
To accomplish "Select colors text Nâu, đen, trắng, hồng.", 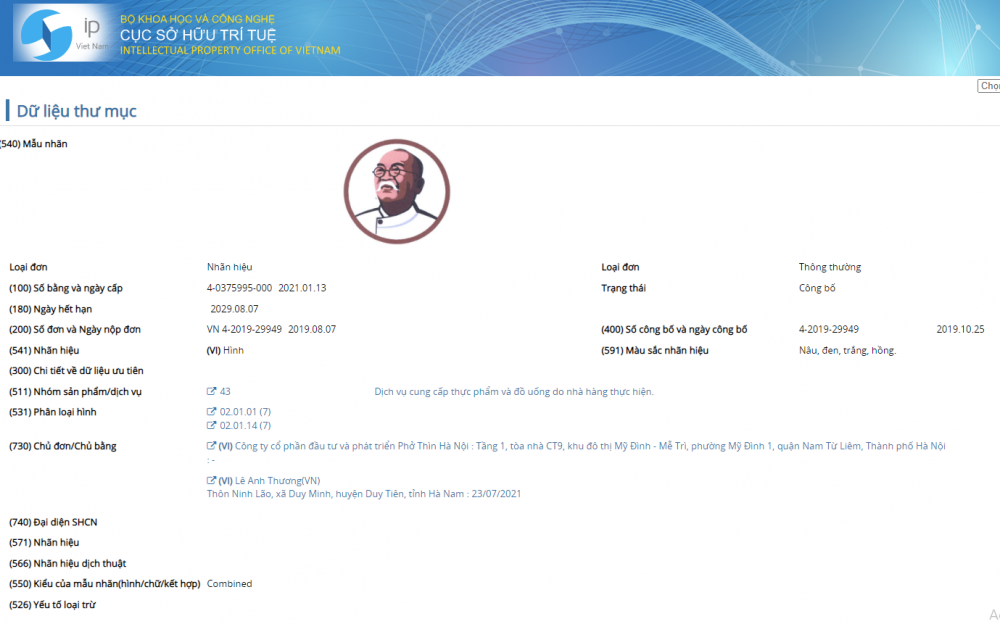I will pyautogui.click(x=848, y=350).
